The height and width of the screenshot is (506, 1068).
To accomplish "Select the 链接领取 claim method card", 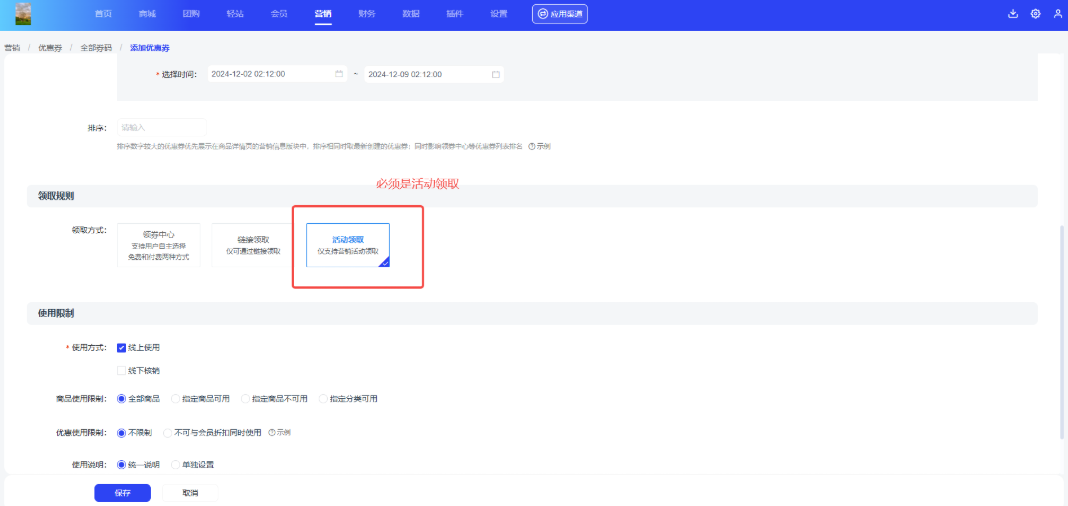I will (x=253, y=245).
